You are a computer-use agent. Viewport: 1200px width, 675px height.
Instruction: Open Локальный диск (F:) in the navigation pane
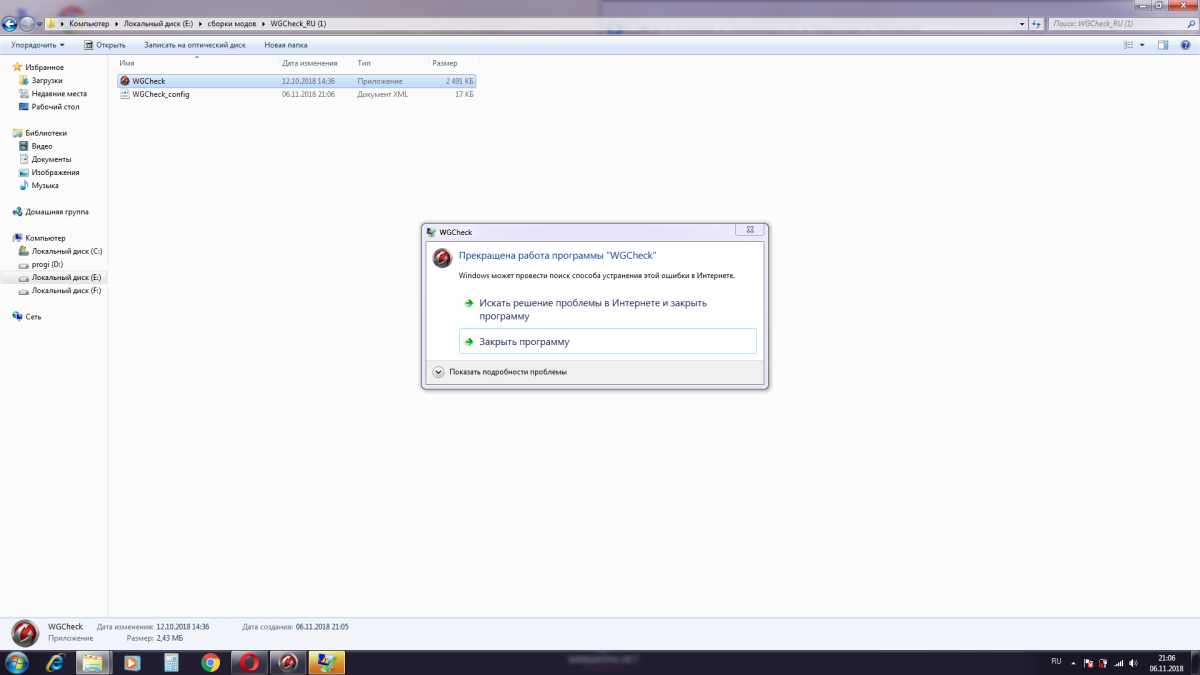coord(67,290)
